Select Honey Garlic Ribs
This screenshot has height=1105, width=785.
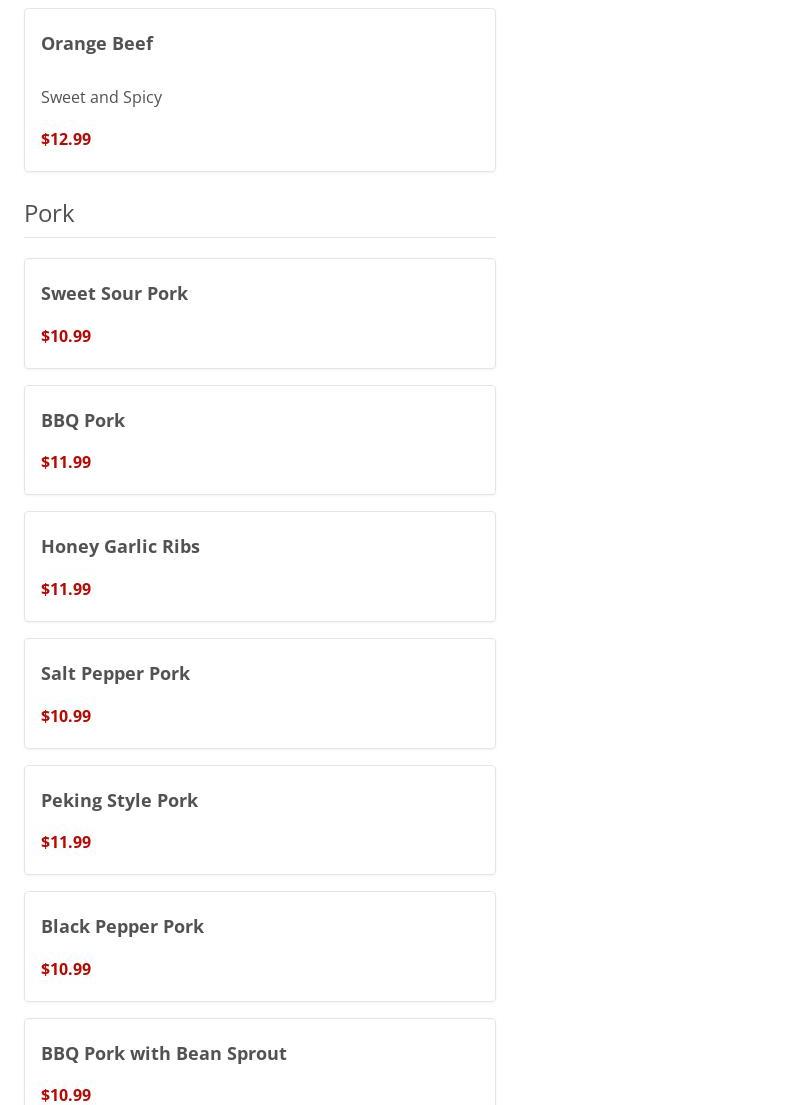pos(120,546)
